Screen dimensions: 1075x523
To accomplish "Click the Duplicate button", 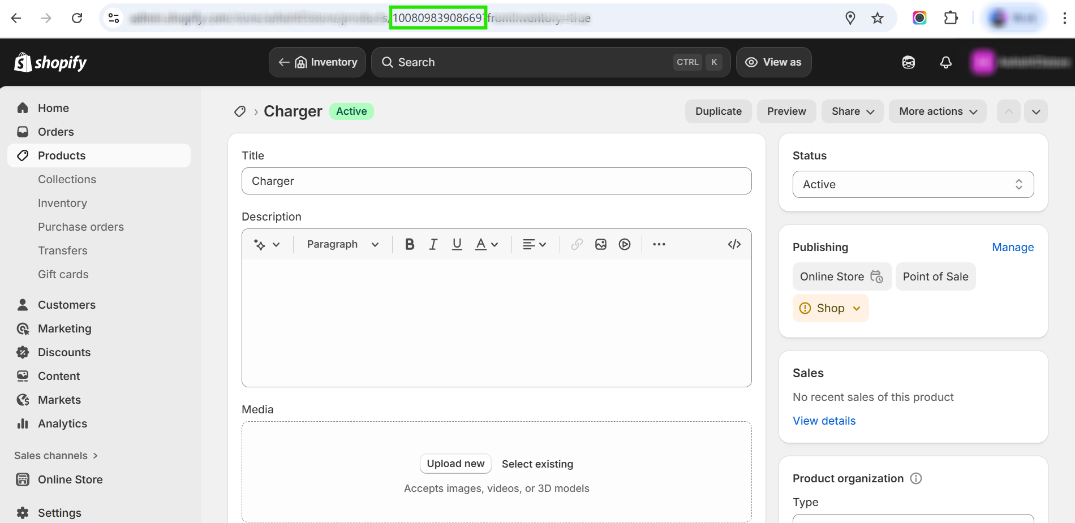I will click(x=718, y=111).
